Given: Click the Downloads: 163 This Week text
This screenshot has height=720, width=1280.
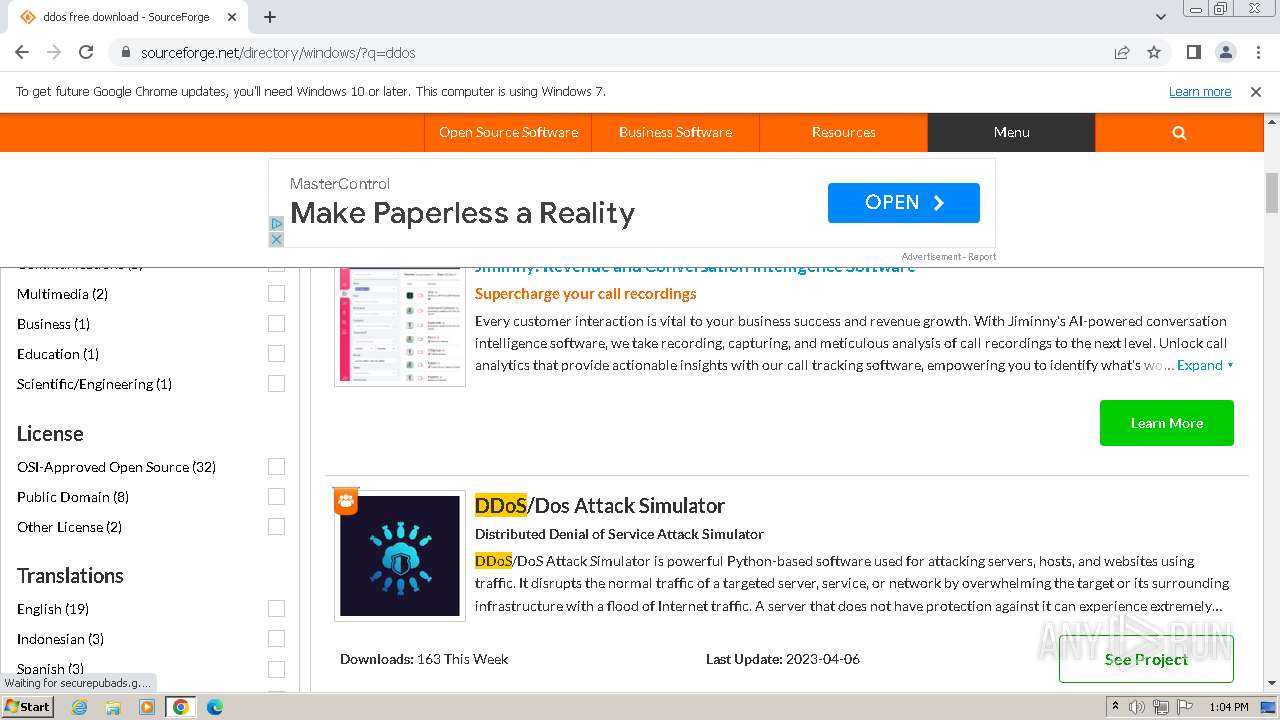Looking at the screenshot, I should (424, 659).
